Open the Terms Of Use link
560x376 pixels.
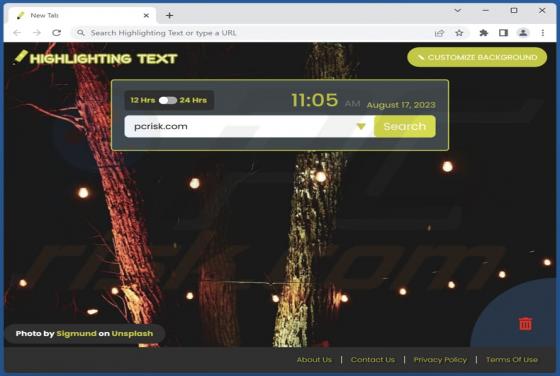512,360
